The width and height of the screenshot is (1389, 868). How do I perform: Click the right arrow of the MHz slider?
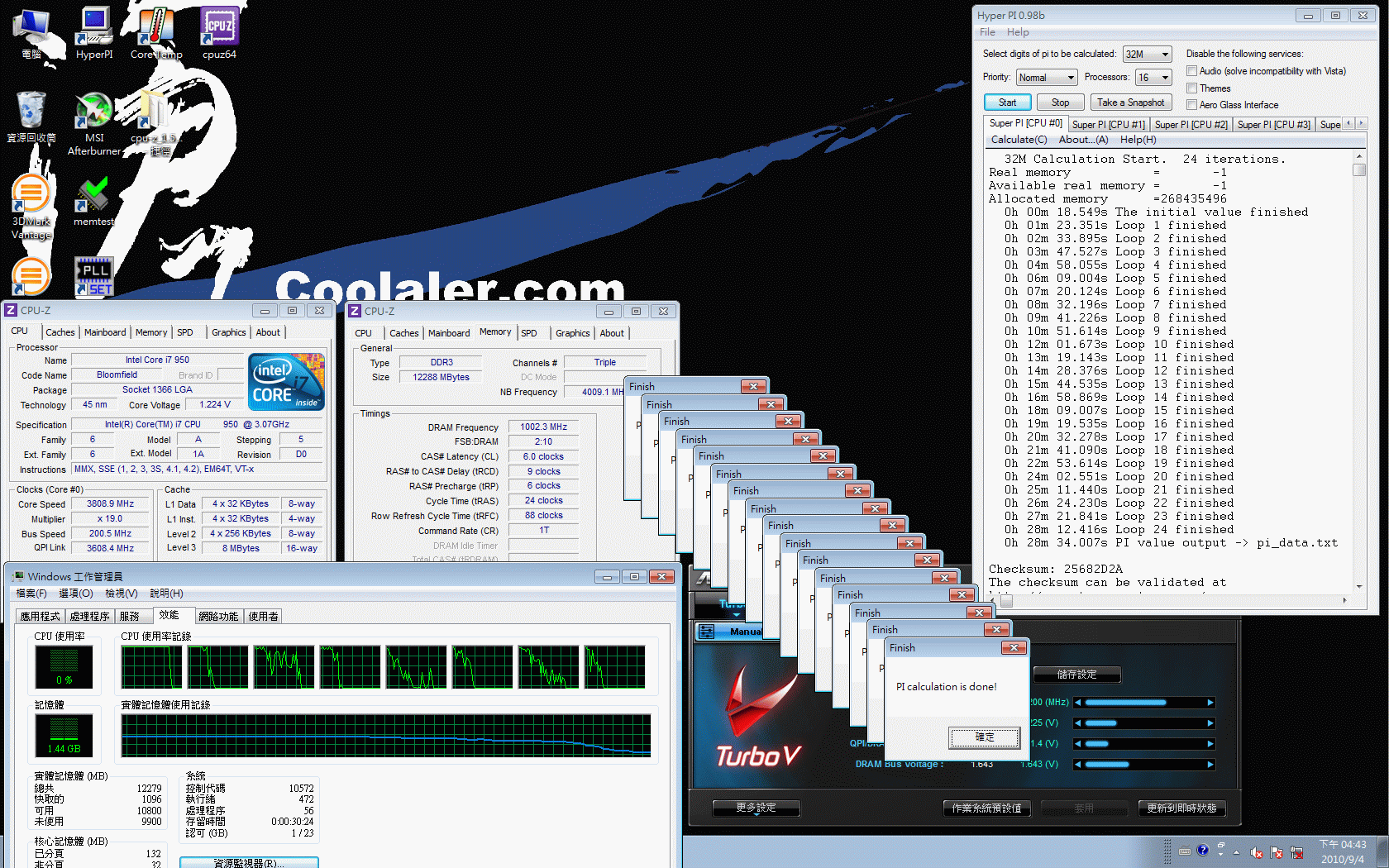pyautogui.click(x=1210, y=703)
